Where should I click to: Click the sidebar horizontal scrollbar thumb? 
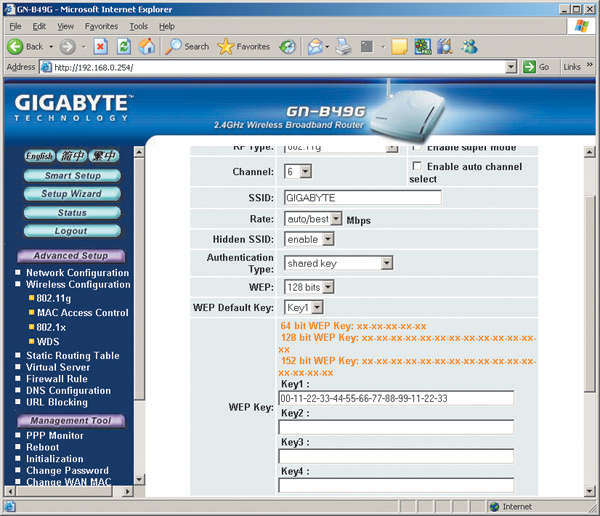pyautogui.click(x=64, y=491)
